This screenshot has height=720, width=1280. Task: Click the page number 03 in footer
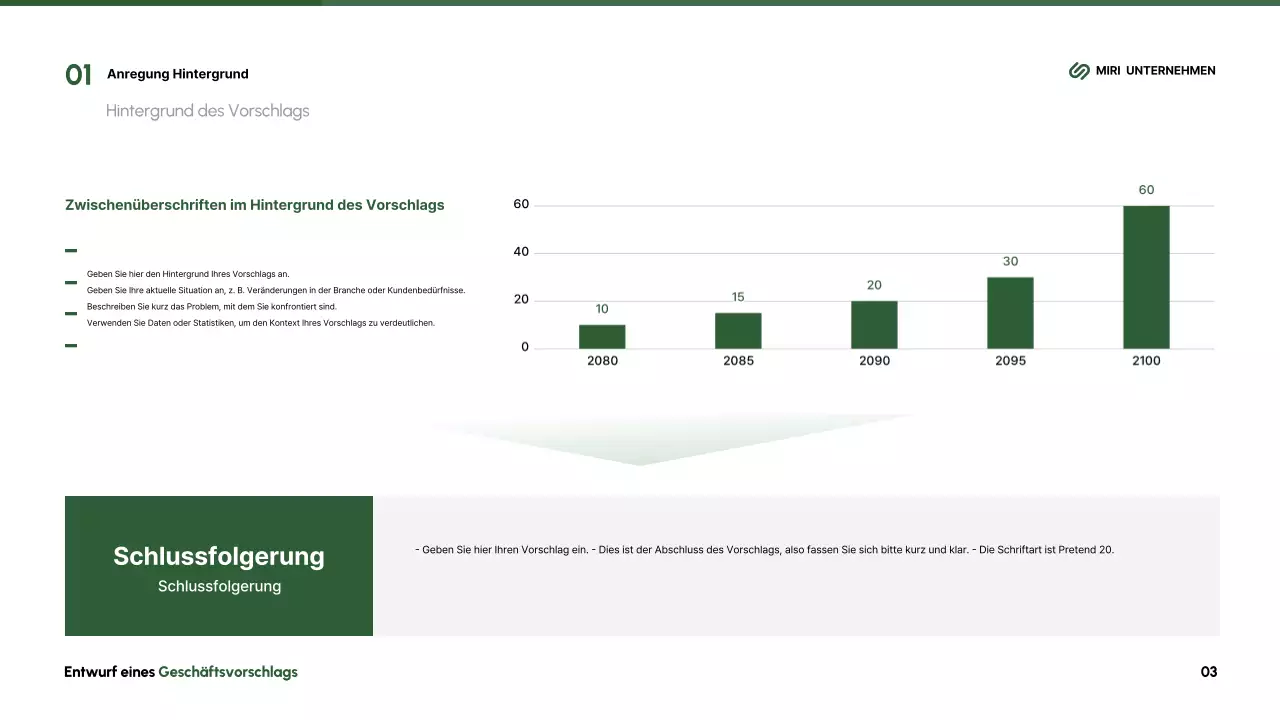click(1208, 672)
